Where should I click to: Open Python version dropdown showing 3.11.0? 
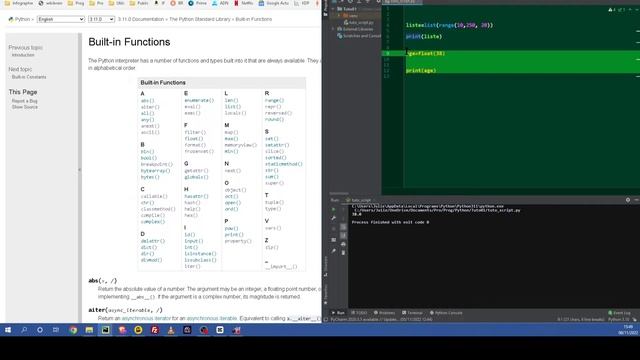coord(101,19)
